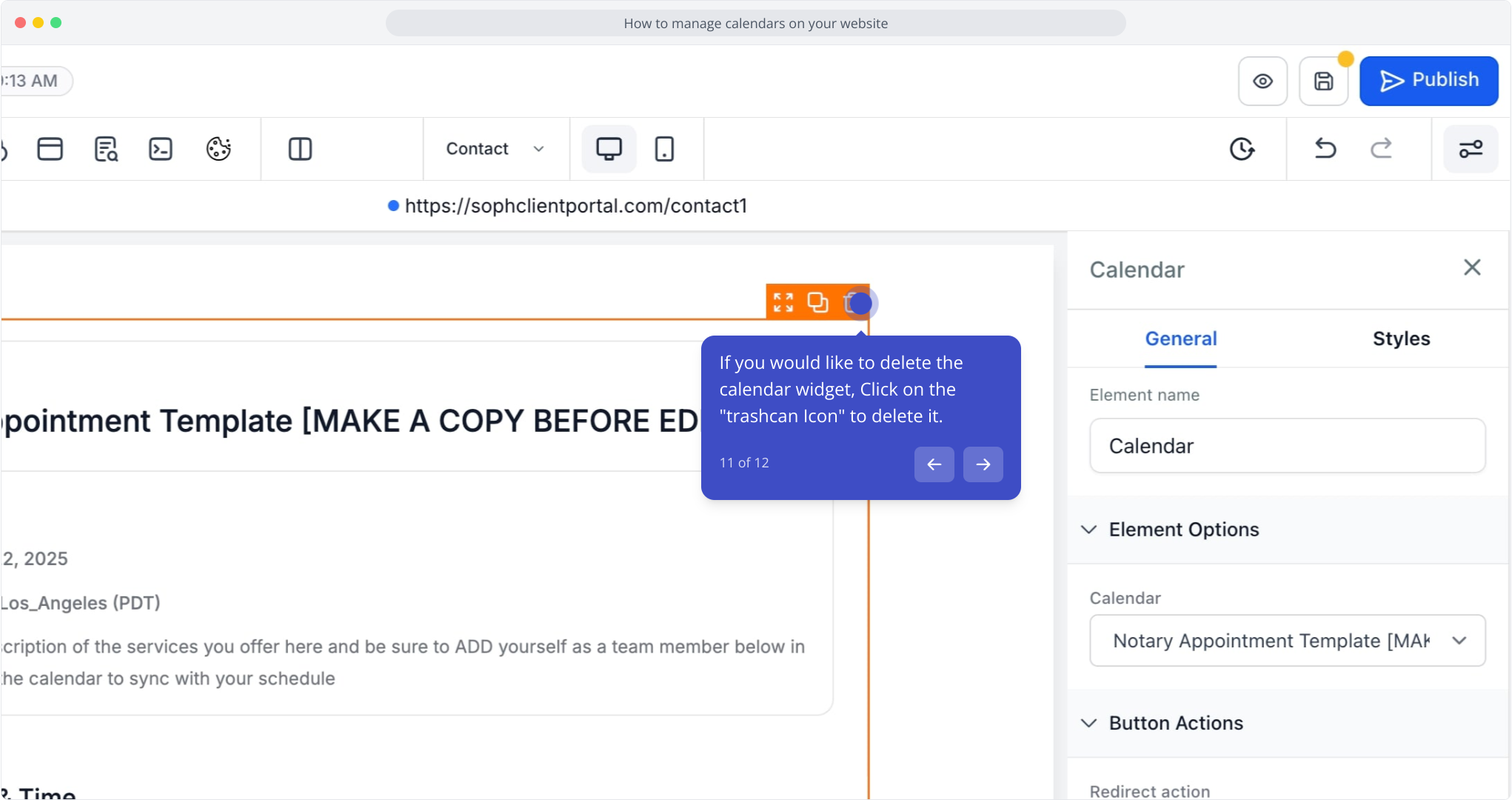Viewport: 1512px width, 800px height.
Task: Duplicate the calendar widget
Action: coord(817,302)
